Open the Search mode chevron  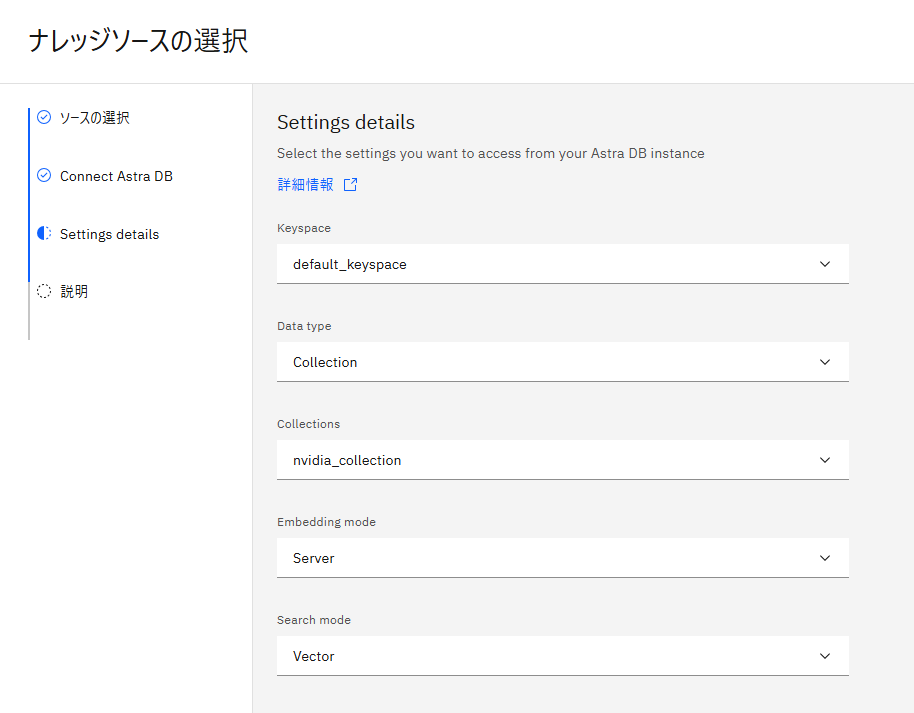pos(825,656)
